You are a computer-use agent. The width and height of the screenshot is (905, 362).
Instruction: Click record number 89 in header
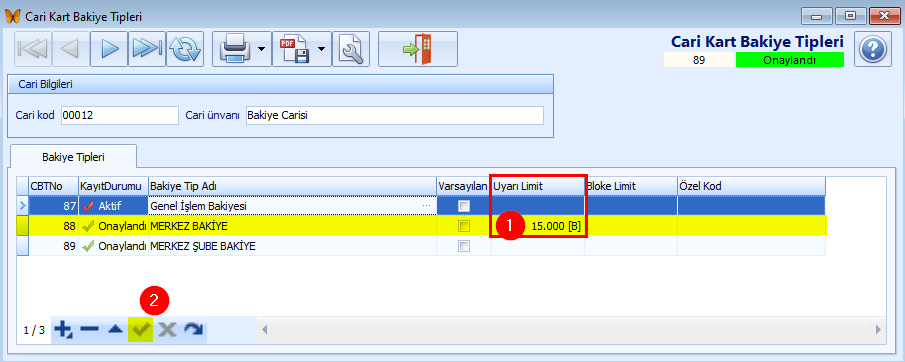pos(699,60)
